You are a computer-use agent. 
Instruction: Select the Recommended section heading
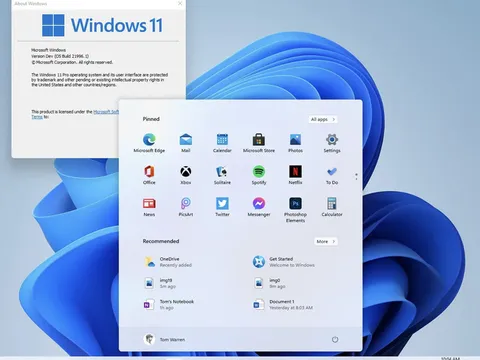tap(161, 241)
